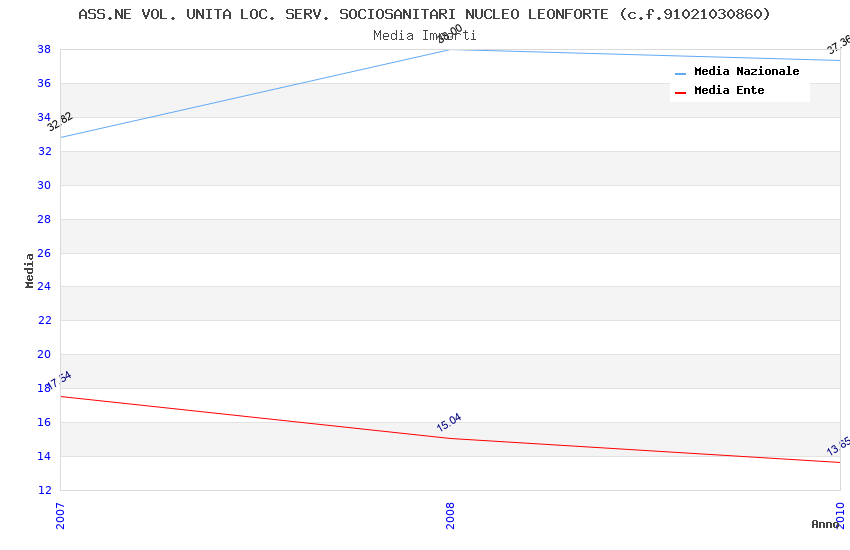Viewport: 850px width, 550px height.
Task: Click the blue Media Nazionale legend swatch
Action: click(x=680, y=73)
